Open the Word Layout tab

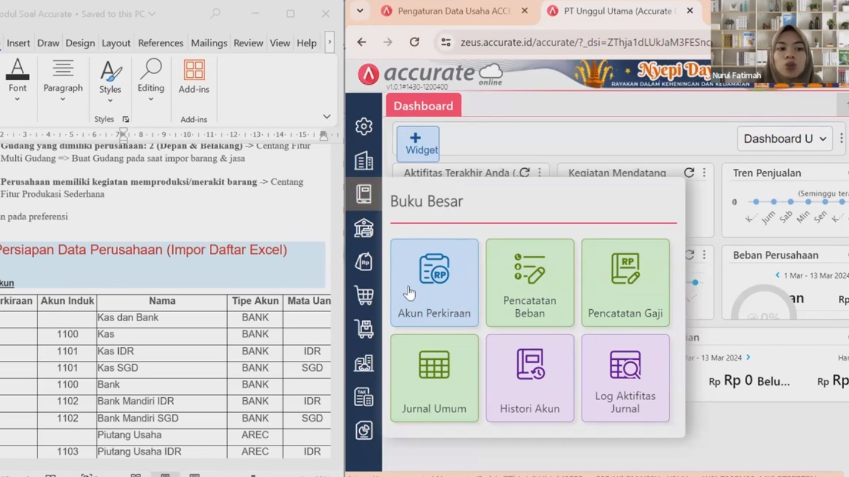(x=116, y=43)
